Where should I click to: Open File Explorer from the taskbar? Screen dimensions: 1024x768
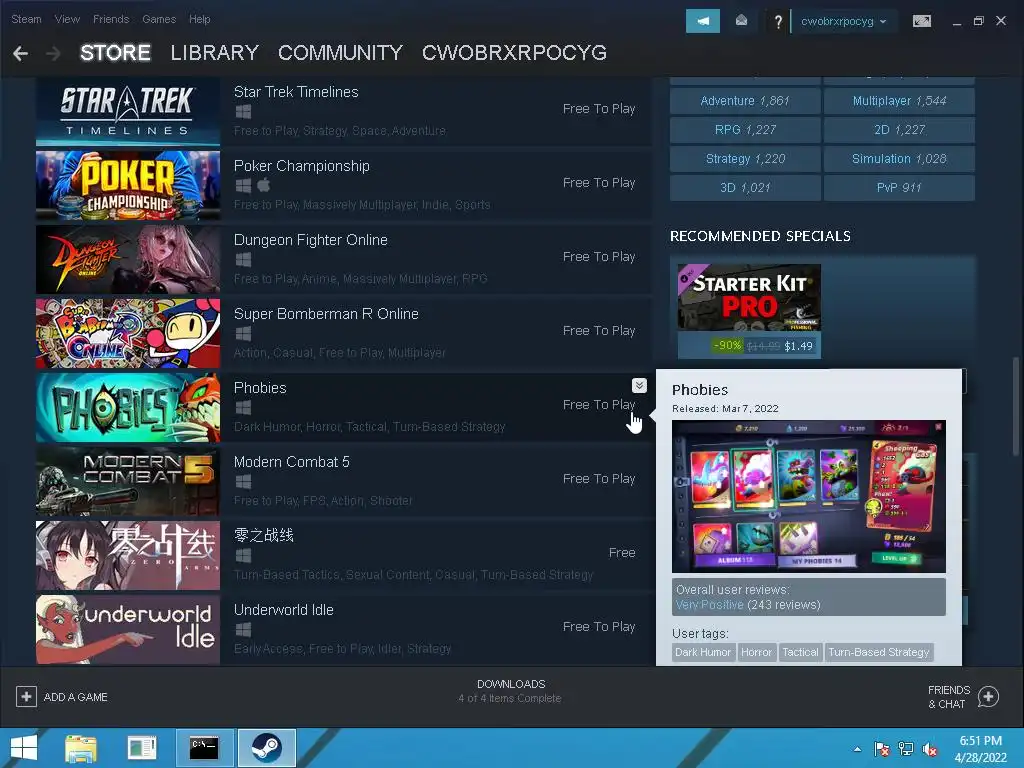pos(81,748)
